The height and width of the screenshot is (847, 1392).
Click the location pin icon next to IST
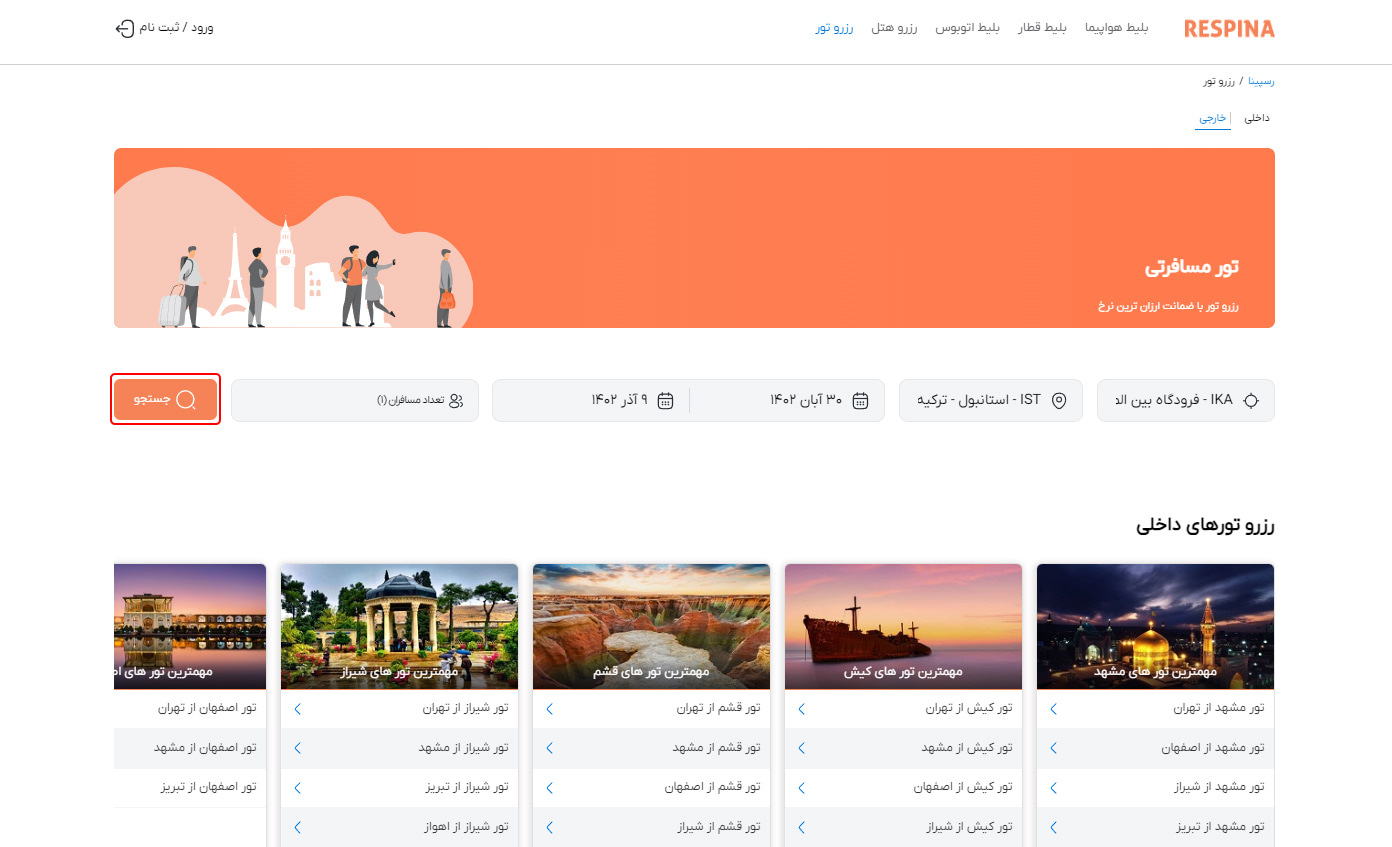[1060, 400]
